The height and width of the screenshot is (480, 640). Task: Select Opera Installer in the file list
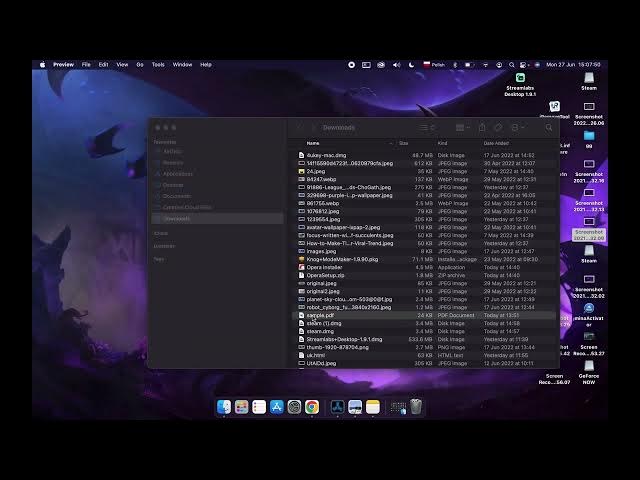point(424,267)
